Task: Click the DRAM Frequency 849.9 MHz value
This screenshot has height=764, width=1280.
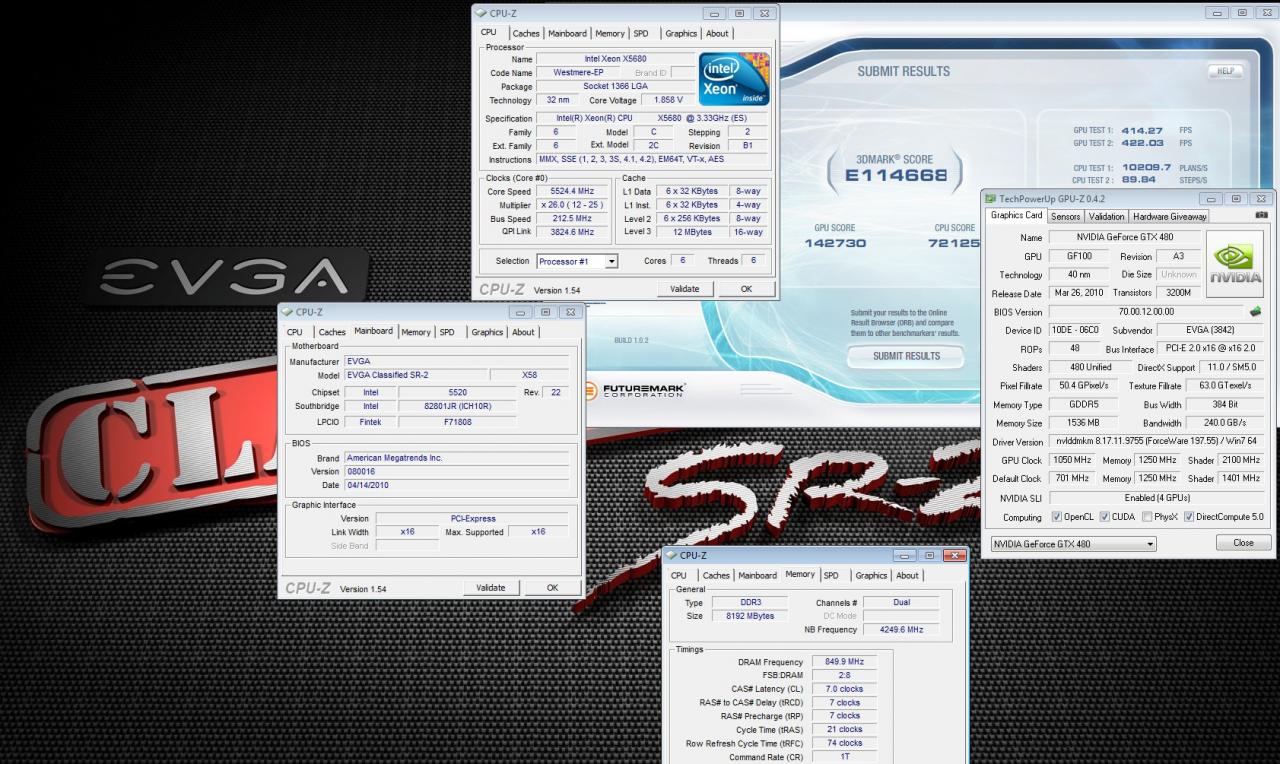Action: (843, 662)
